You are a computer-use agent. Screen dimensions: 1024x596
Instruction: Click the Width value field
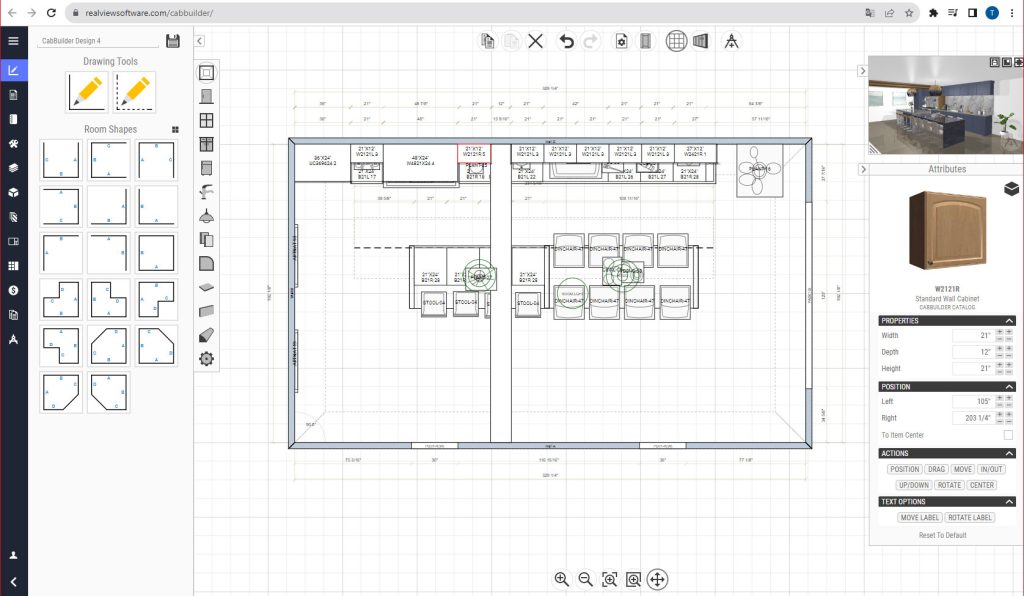coord(972,336)
